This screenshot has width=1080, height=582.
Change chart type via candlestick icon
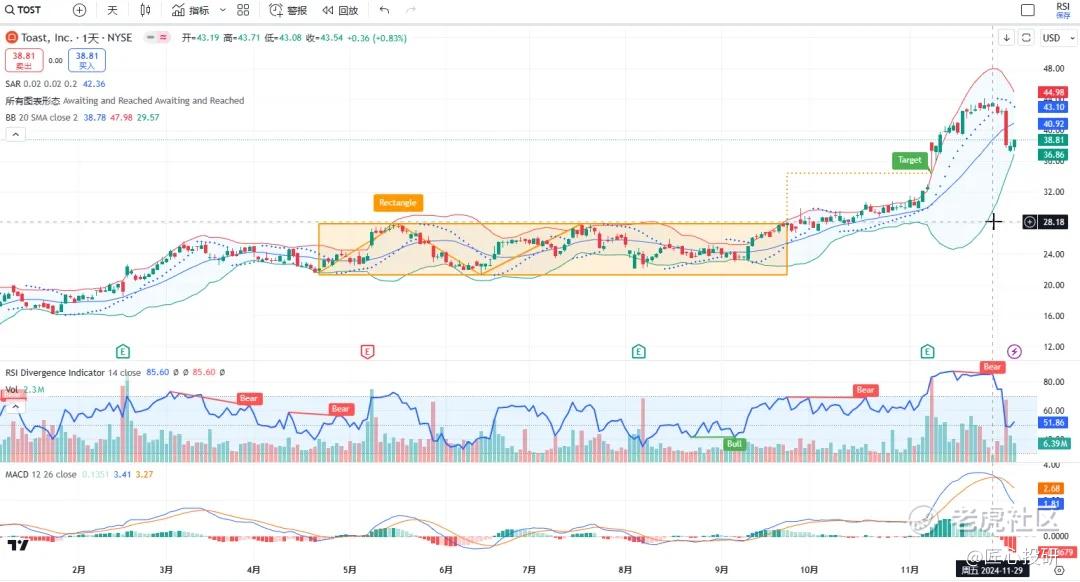(145, 10)
